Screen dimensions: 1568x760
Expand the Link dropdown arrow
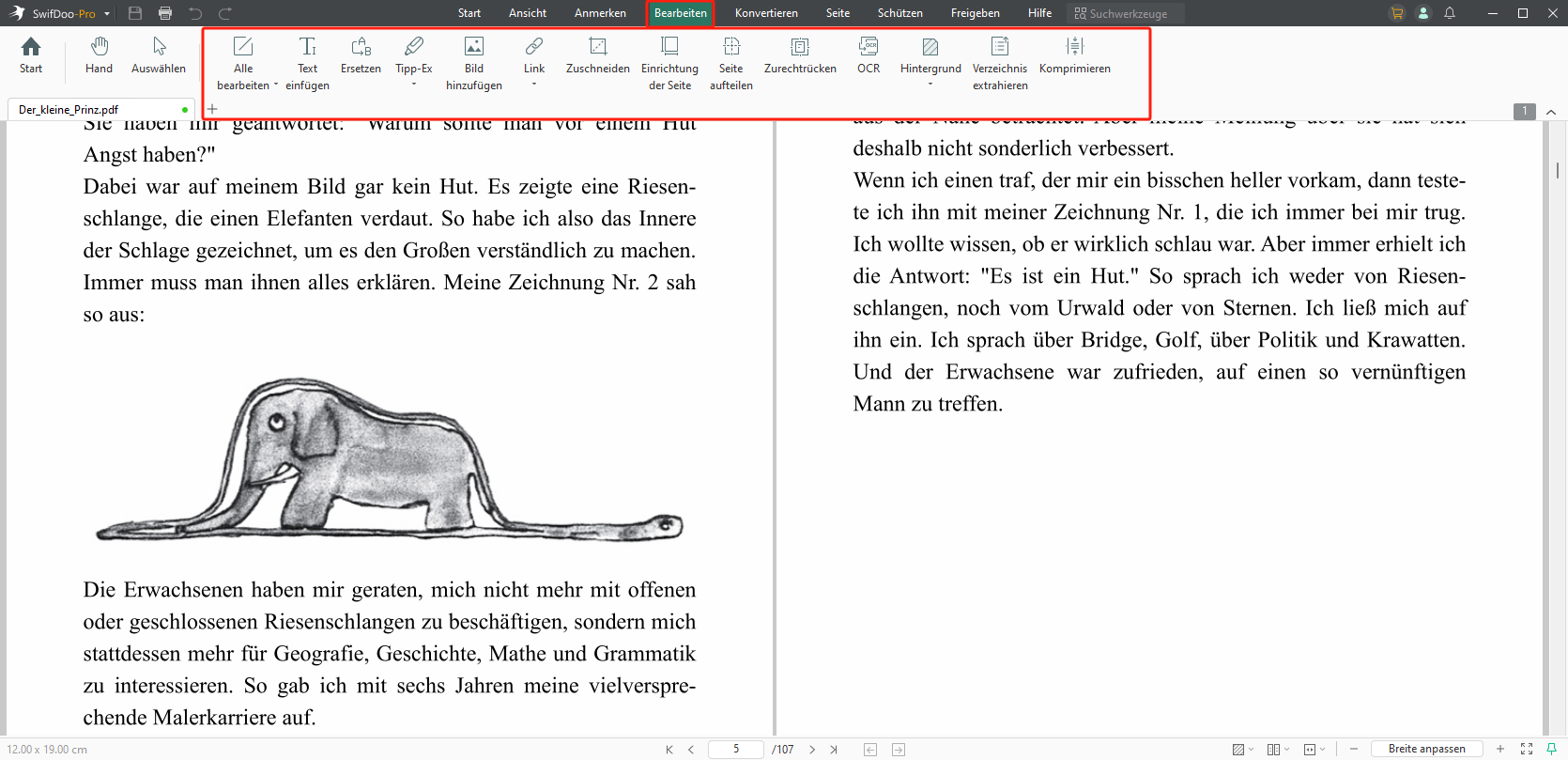[534, 85]
